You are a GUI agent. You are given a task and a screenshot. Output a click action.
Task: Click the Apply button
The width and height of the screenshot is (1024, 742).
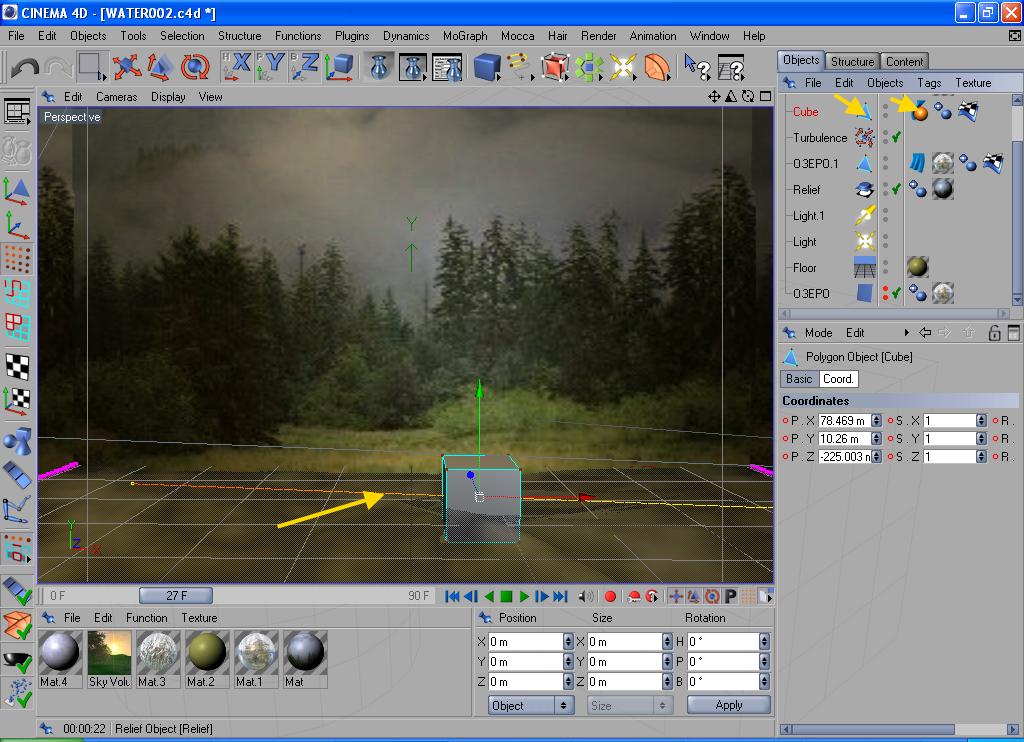click(x=728, y=705)
